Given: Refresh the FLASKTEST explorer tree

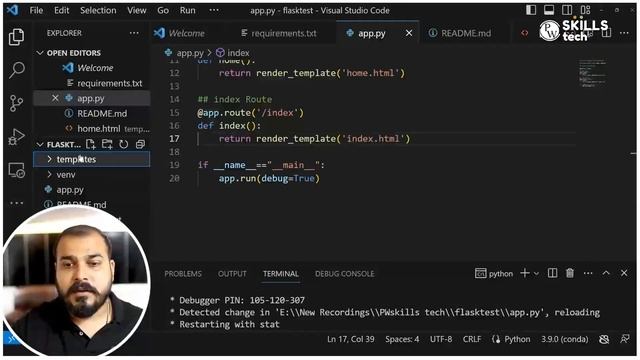Looking at the screenshot, I should point(123,144).
